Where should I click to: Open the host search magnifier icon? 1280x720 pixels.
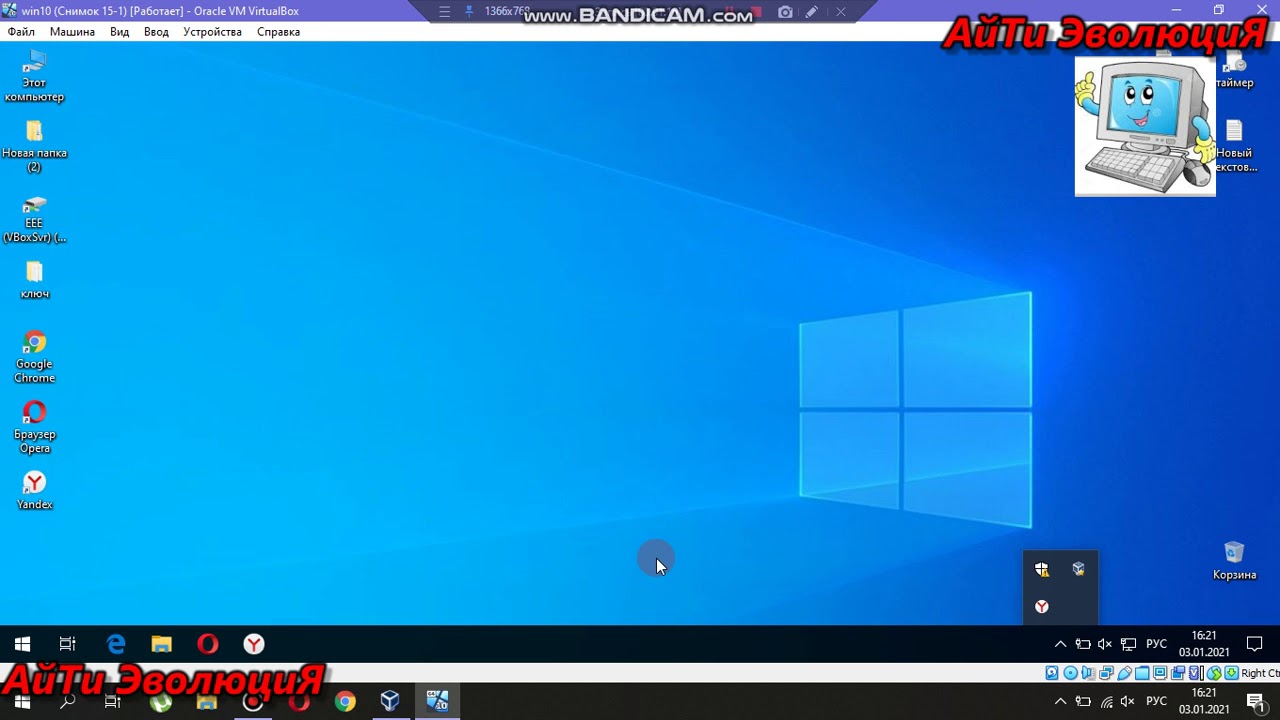[68, 702]
